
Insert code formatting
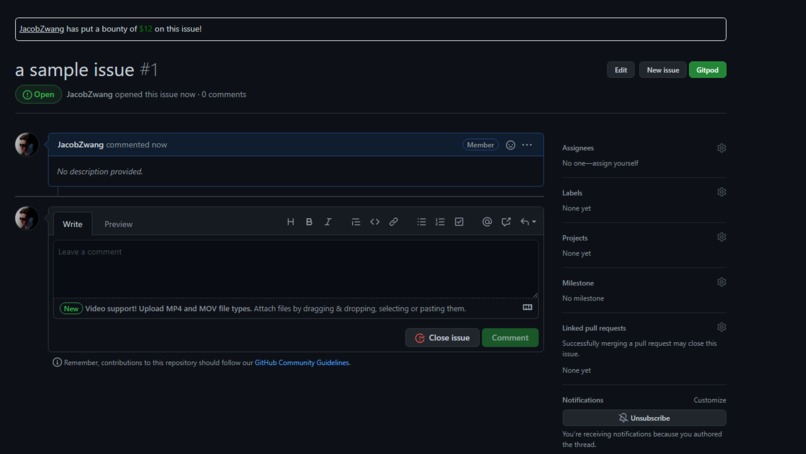tap(375, 222)
